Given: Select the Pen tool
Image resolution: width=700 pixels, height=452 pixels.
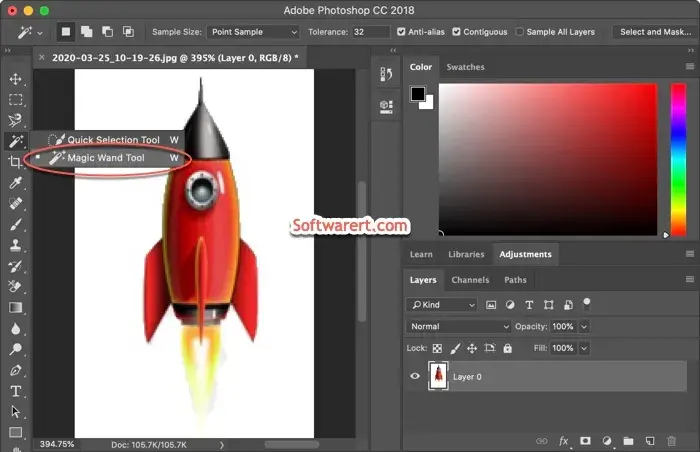Looking at the screenshot, I should coord(16,370).
